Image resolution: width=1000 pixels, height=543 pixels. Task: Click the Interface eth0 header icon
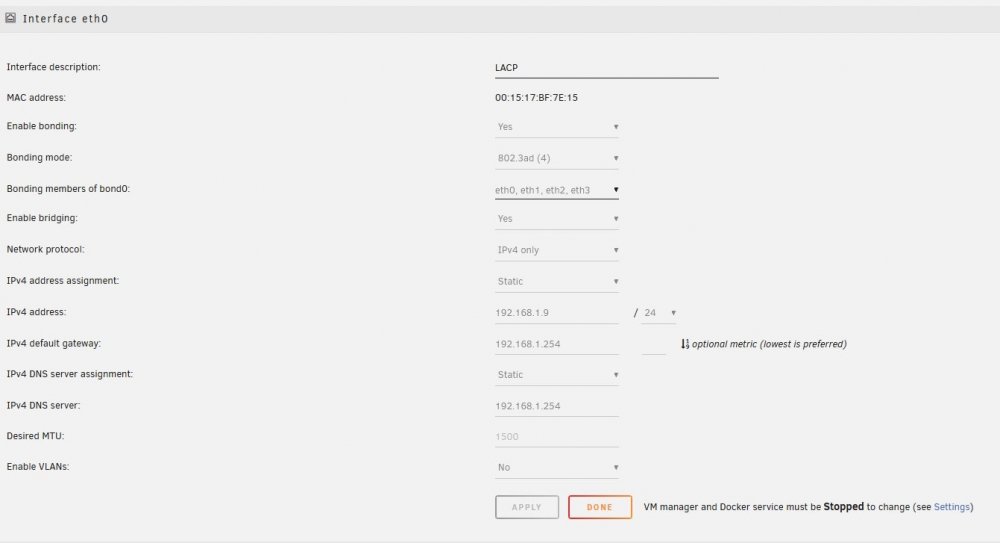tap(10, 18)
